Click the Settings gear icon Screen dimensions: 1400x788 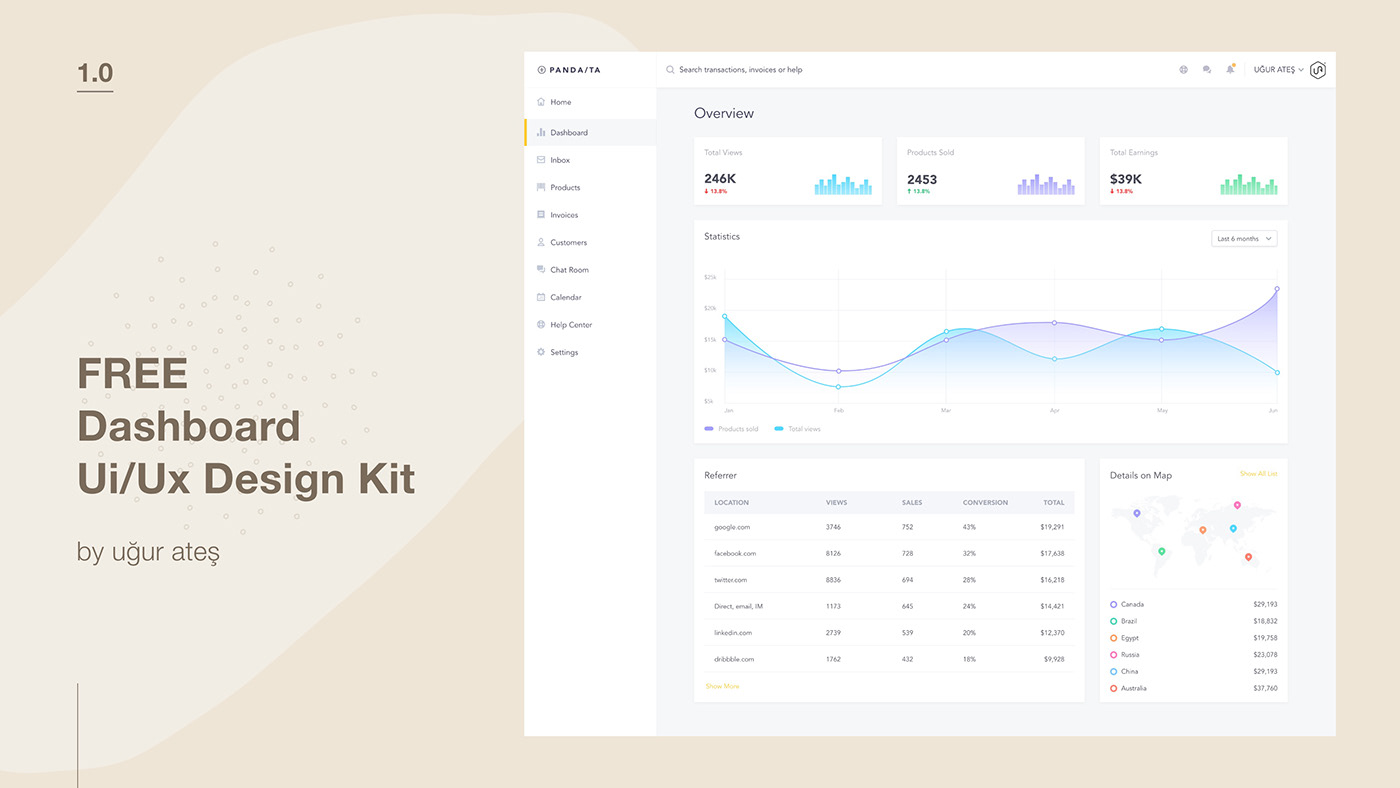[541, 352]
